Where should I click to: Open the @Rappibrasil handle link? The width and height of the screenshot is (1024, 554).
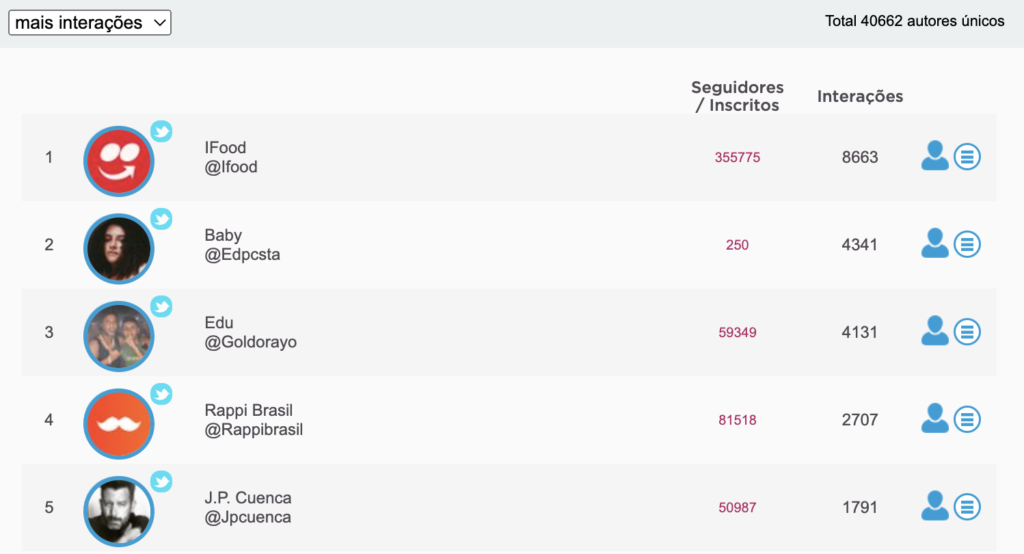coord(253,430)
